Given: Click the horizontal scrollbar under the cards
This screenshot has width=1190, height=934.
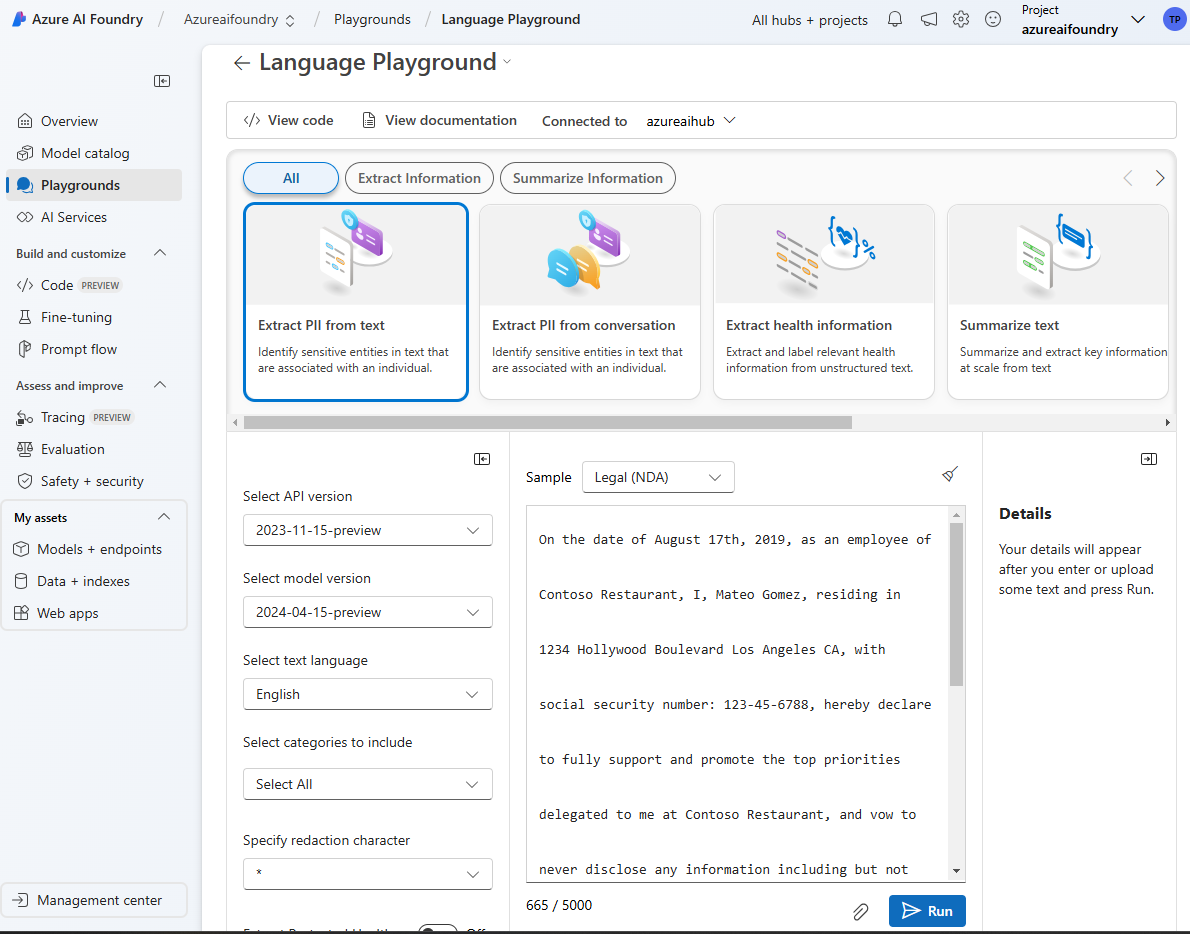Looking at the screenshot, I should 547,423.
